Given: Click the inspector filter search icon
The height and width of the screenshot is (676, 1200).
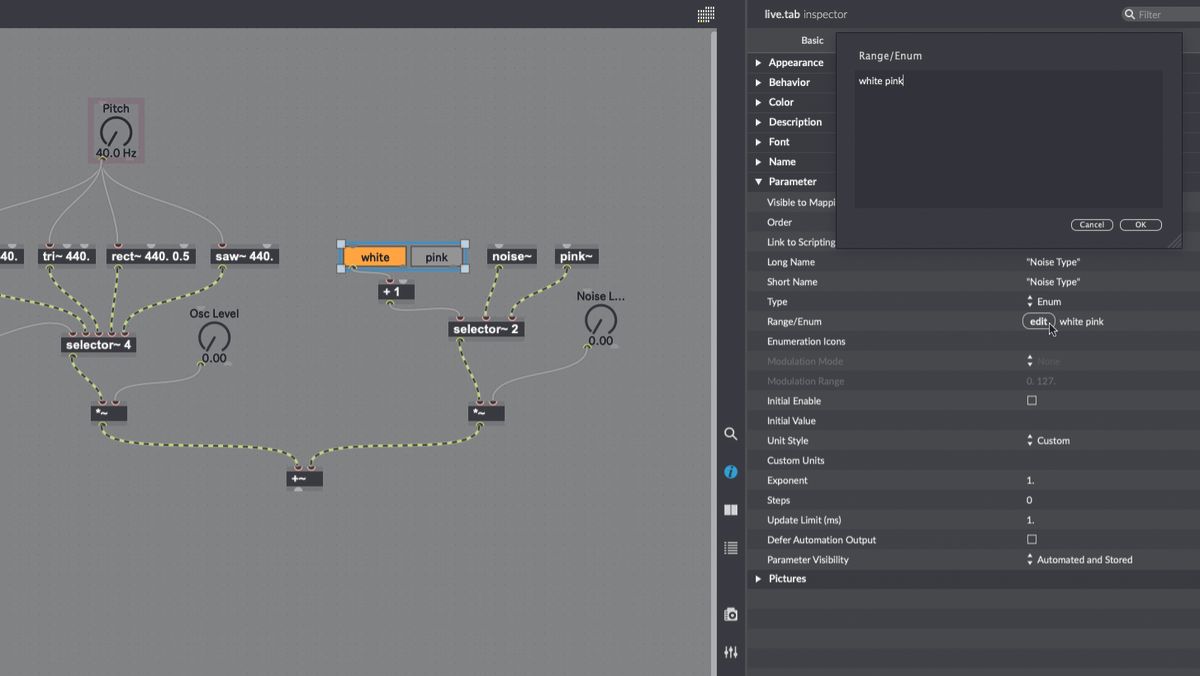Looking at the screenshot, I should point(1130,14).
